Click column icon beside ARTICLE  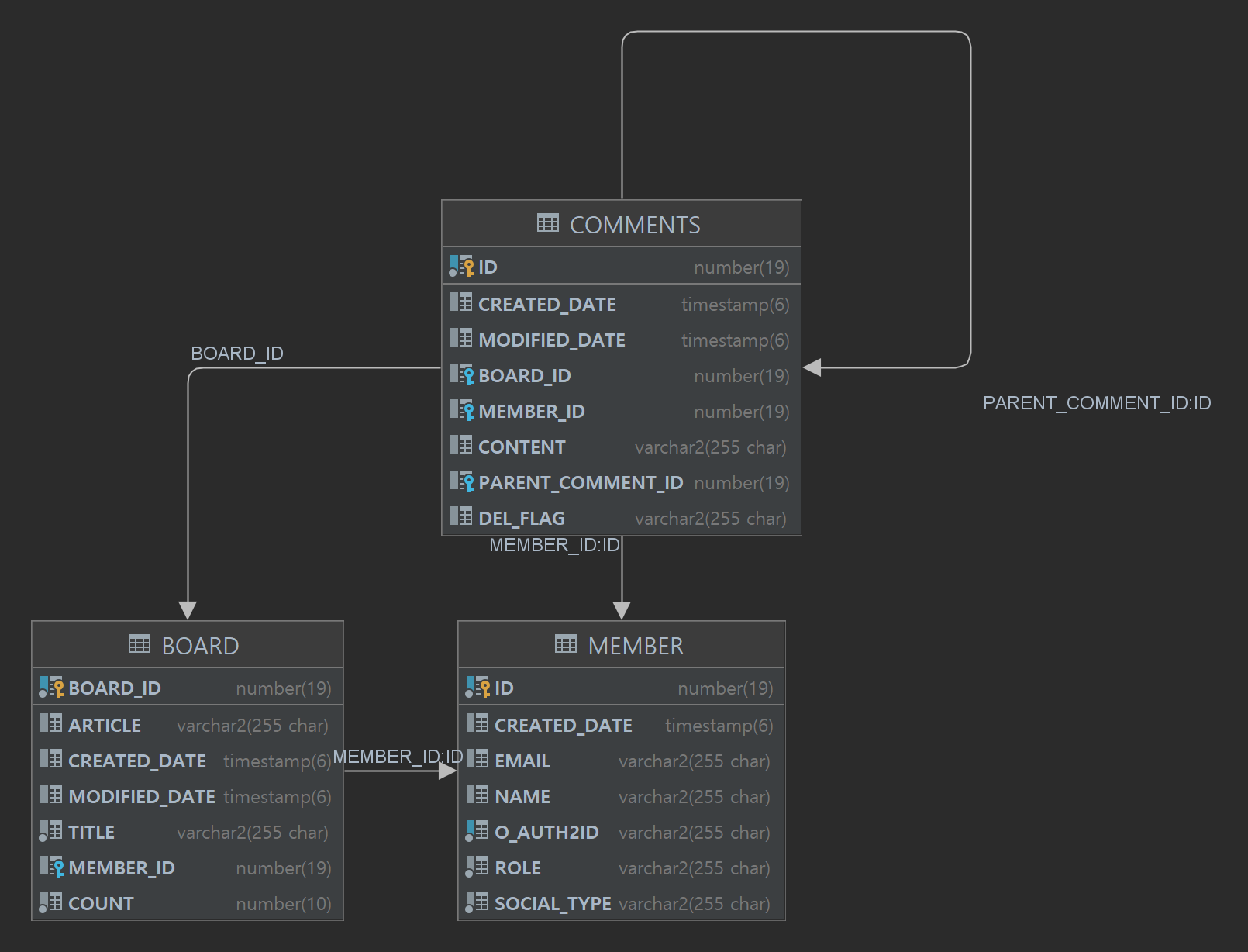click(51, 724)
